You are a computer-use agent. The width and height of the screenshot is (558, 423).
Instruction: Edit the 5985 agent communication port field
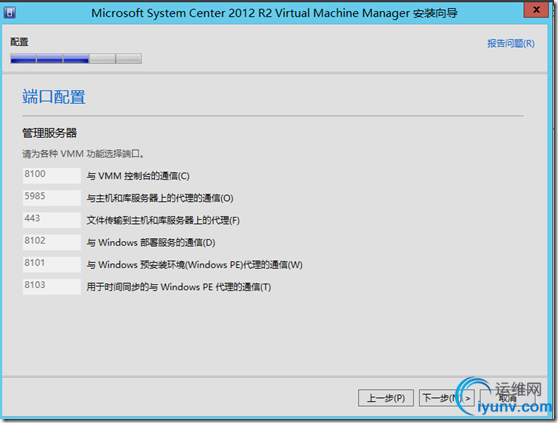(x=52, y=197)
